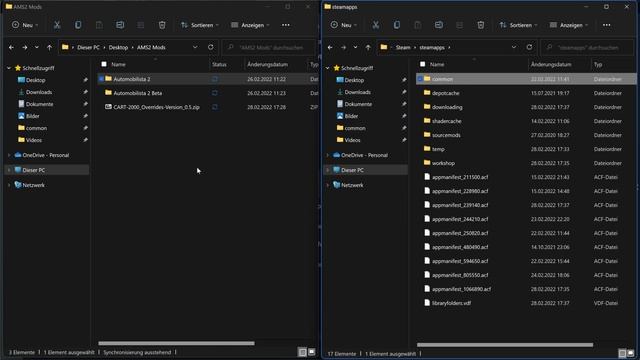The height and width of the screenshot is (360, 640).
Task: Go up one folder in AMS2 Mods window
Action: click(49, 47)
